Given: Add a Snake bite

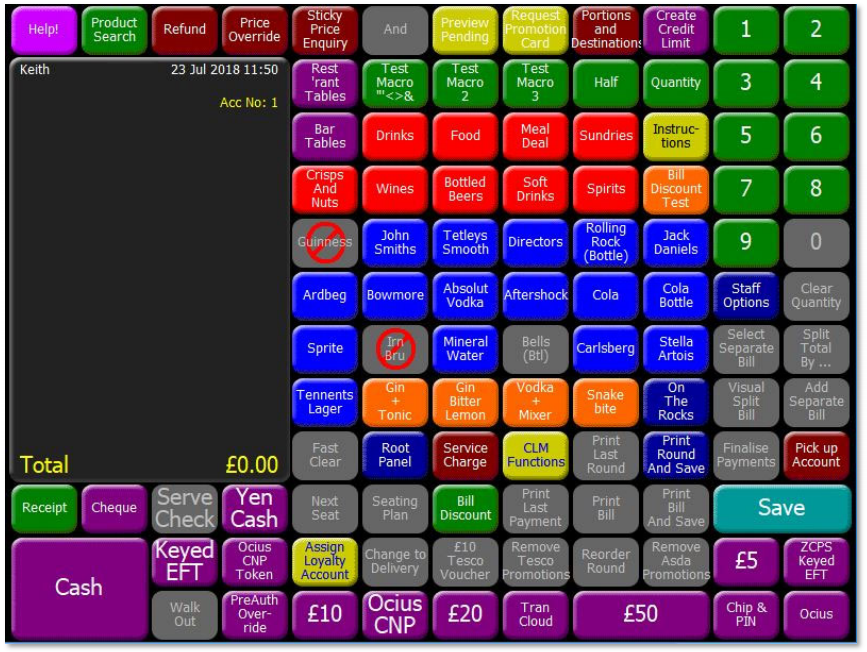Looking at the screenshot, I should 605,401.
